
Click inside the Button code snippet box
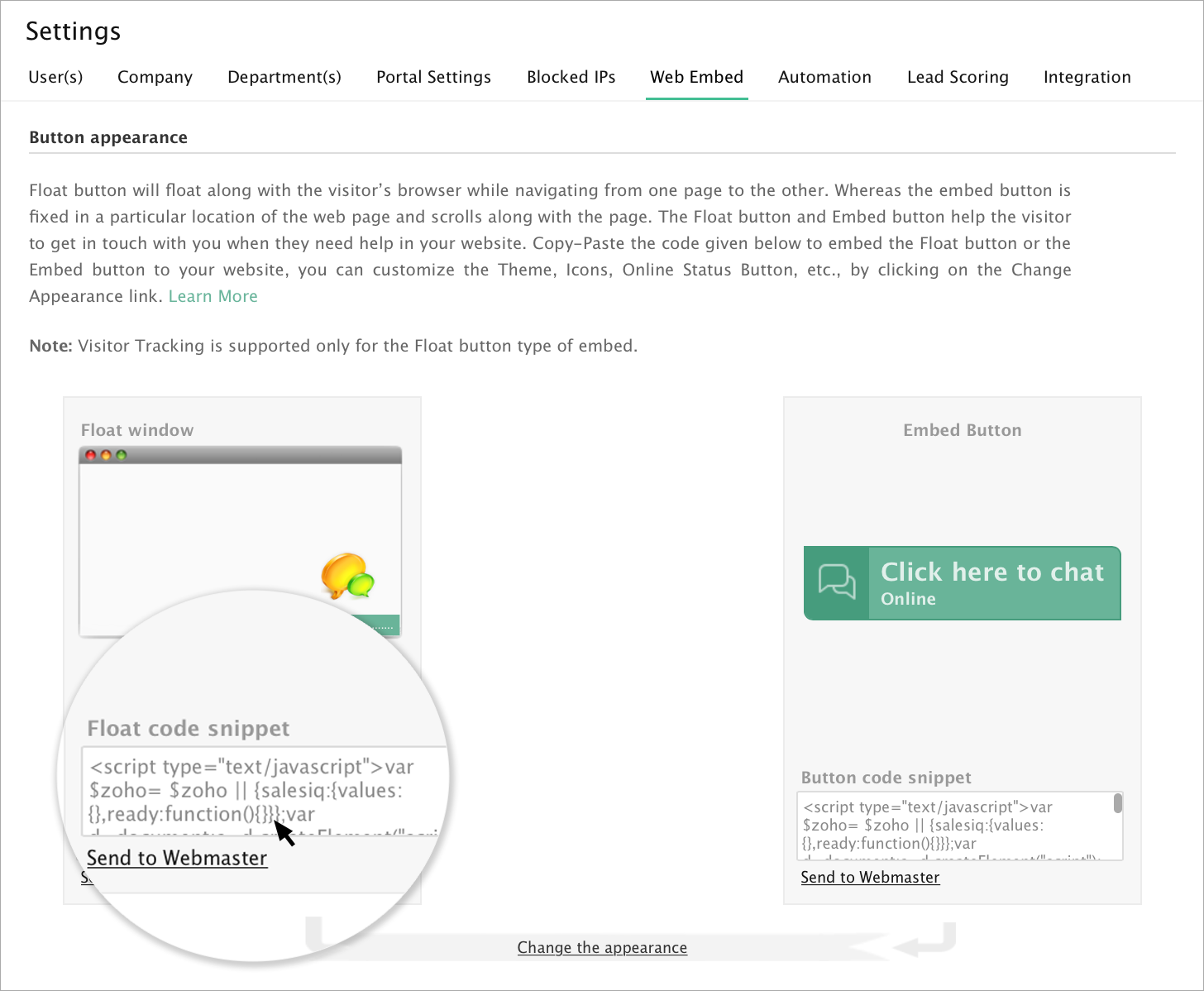tap(951, 826)
